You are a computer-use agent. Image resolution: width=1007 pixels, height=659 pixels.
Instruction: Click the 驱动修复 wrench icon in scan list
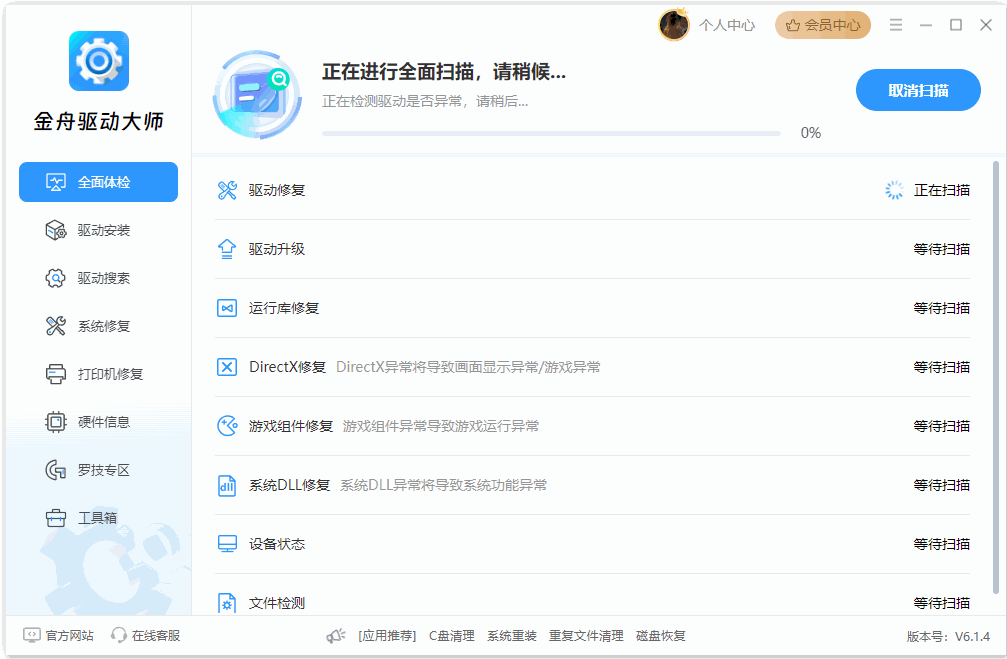coord(227,190)
